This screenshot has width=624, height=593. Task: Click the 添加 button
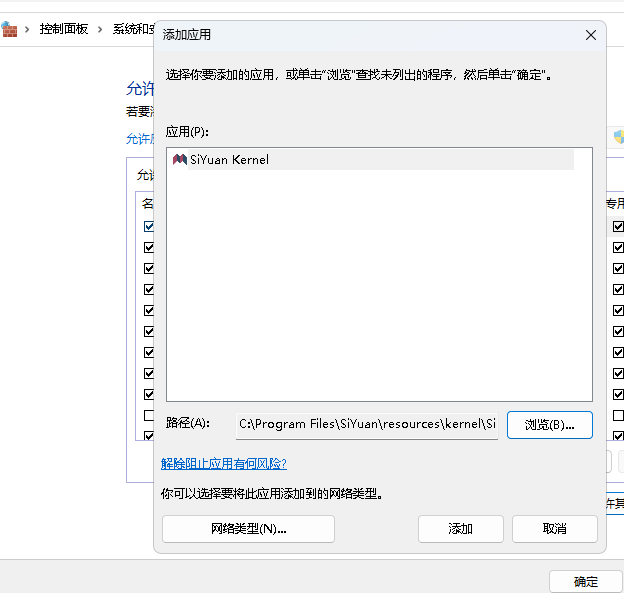tap(460, 529)
